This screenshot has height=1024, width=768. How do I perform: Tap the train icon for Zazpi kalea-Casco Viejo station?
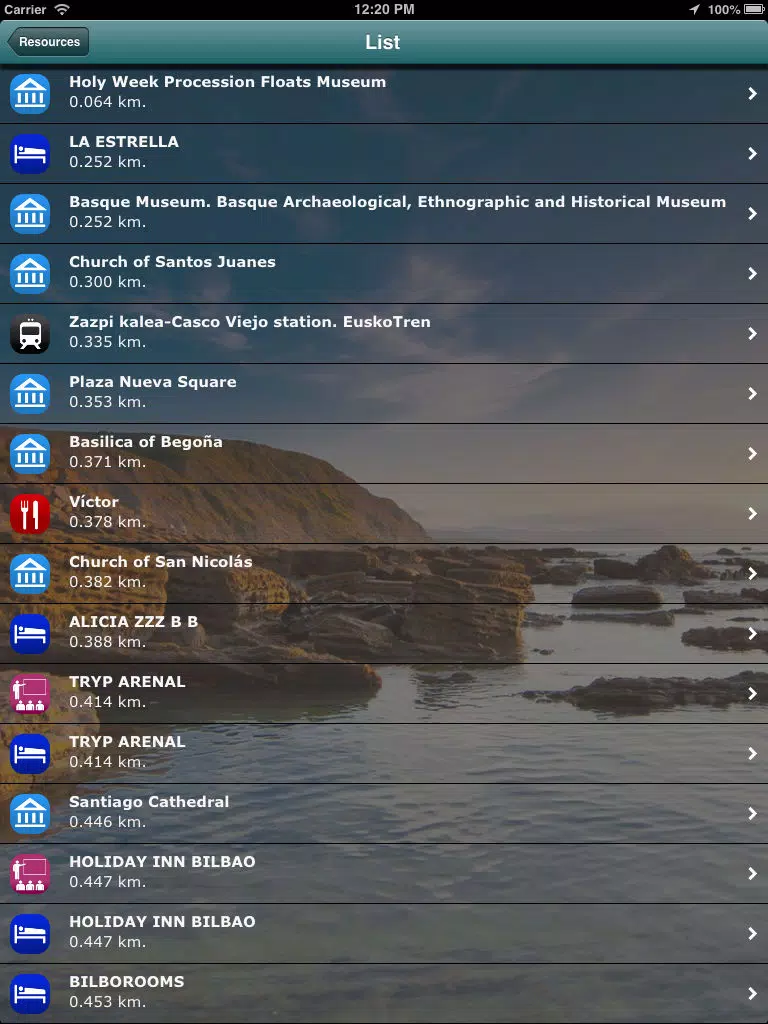coord(30,334)
